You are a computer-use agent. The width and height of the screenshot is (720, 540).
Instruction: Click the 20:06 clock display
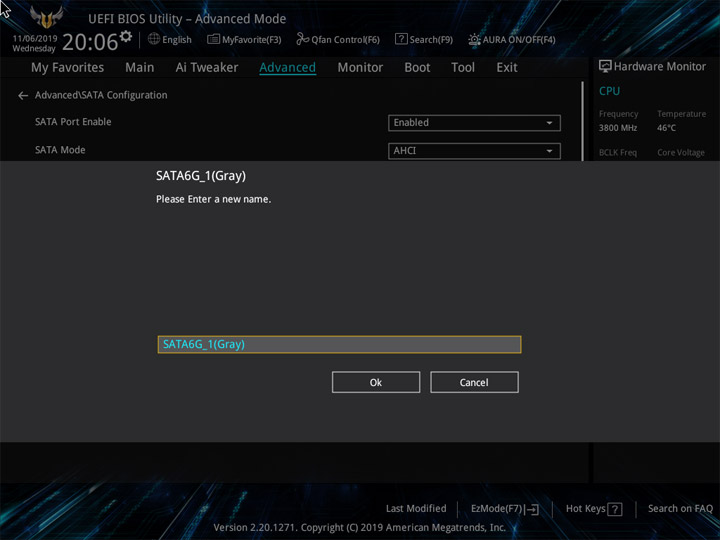pyautogui.click(x=90, y=42)
